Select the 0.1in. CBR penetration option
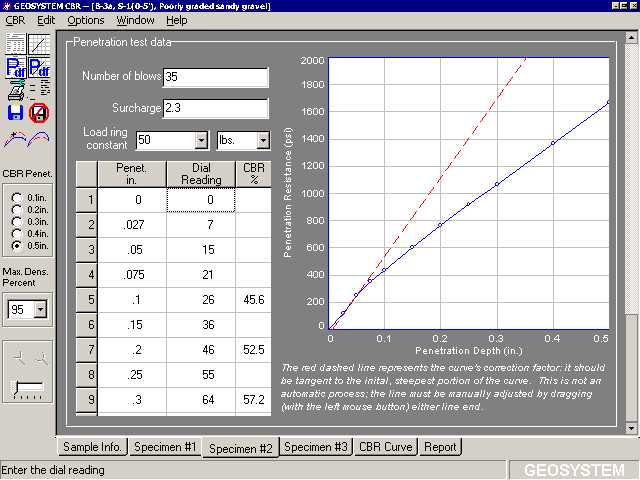This screenshot has width=640, height=480. tap(16, 198)
